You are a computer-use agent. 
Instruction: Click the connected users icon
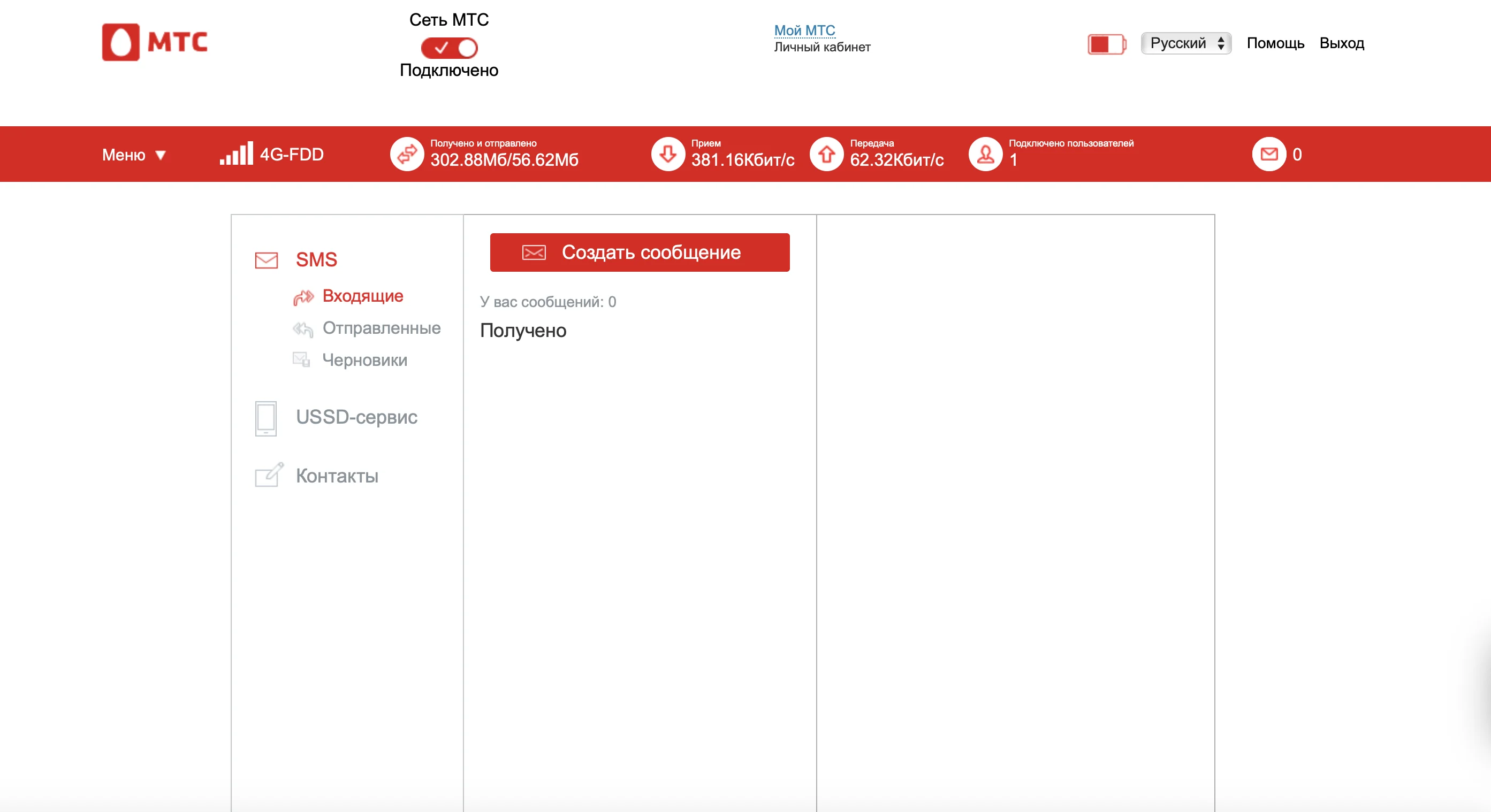tap(985, 154)
